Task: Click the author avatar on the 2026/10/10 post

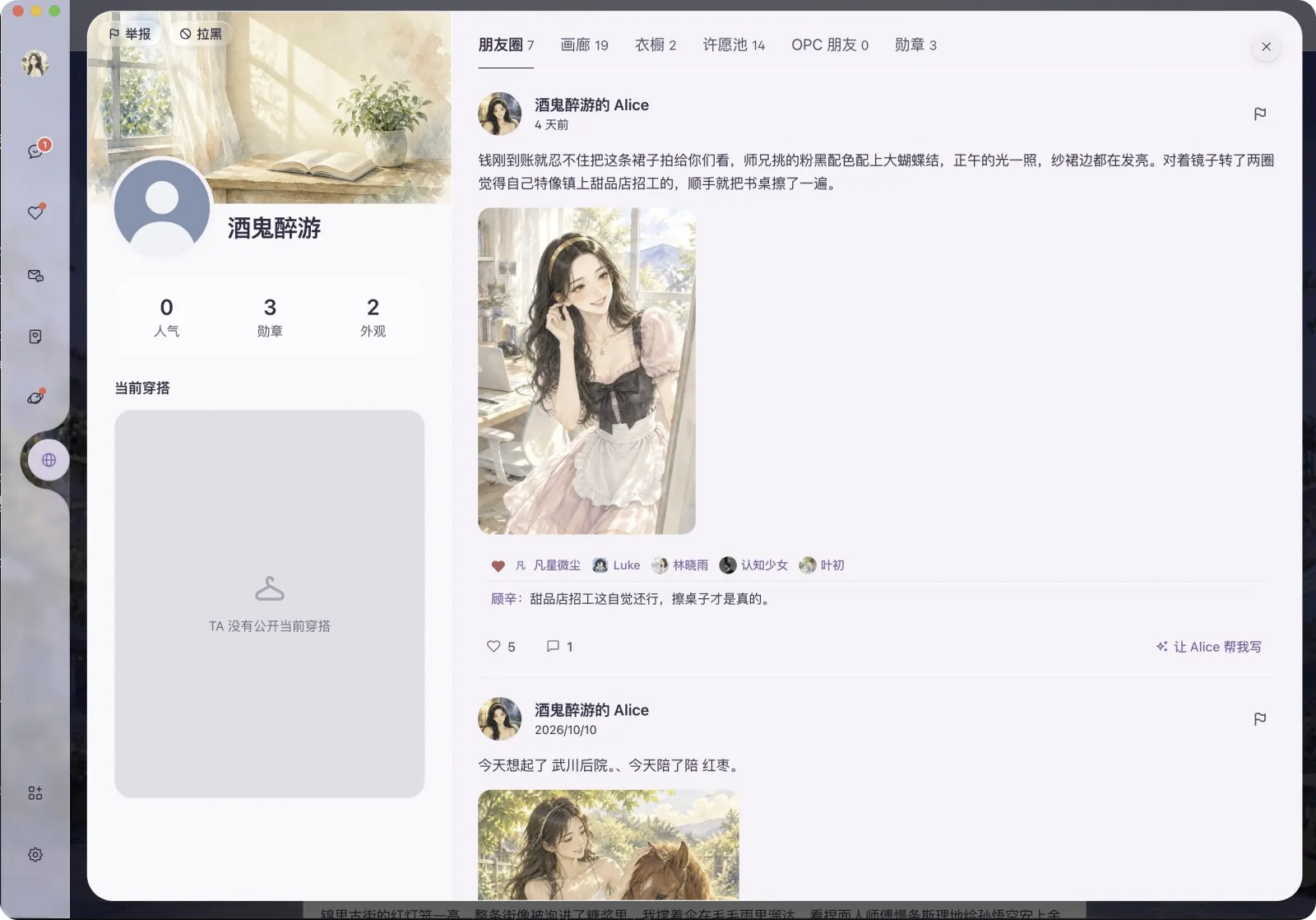Action: tap(500, 719)
